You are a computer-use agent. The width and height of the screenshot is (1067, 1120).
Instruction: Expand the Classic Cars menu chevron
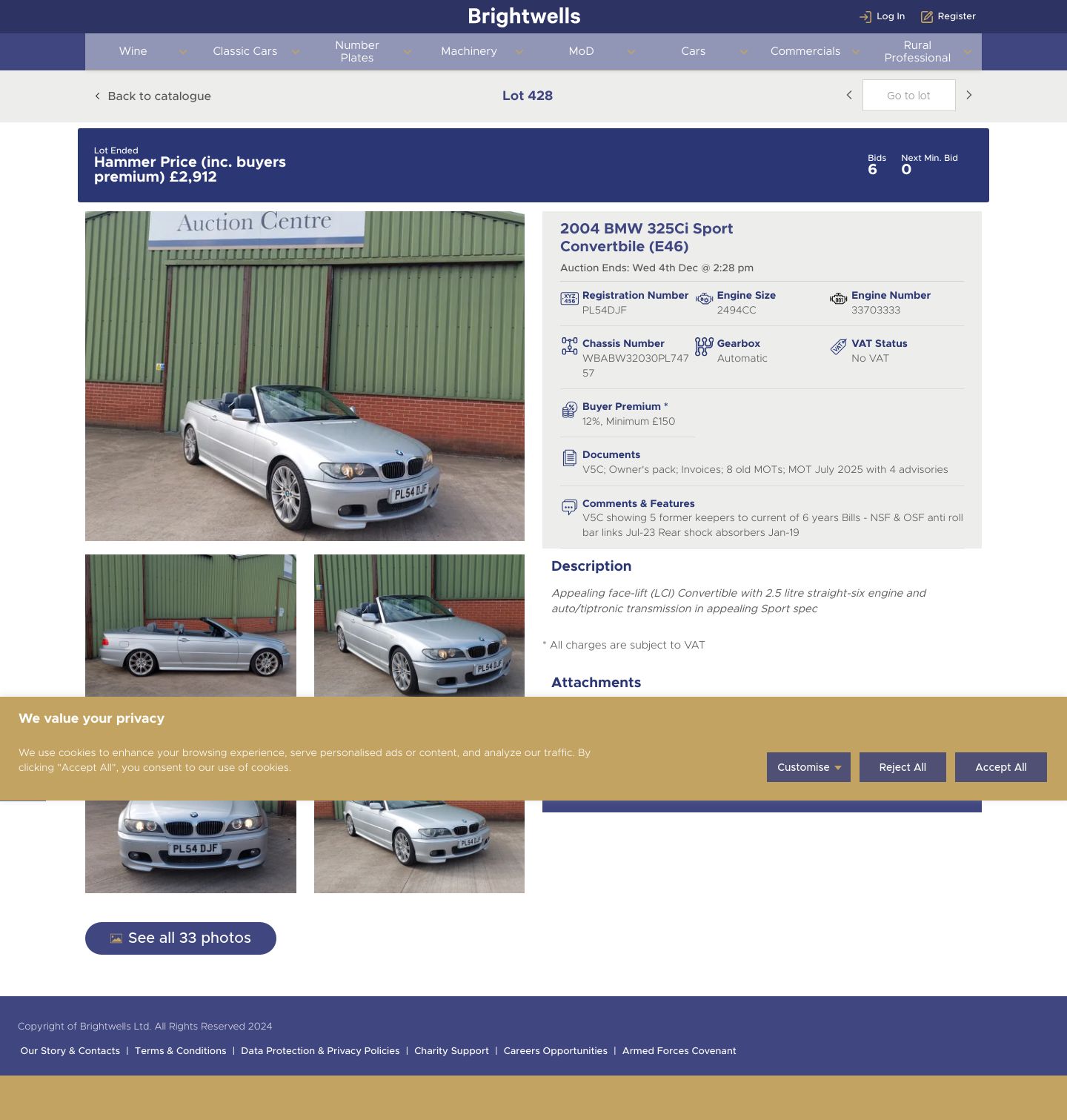point(295,52)
